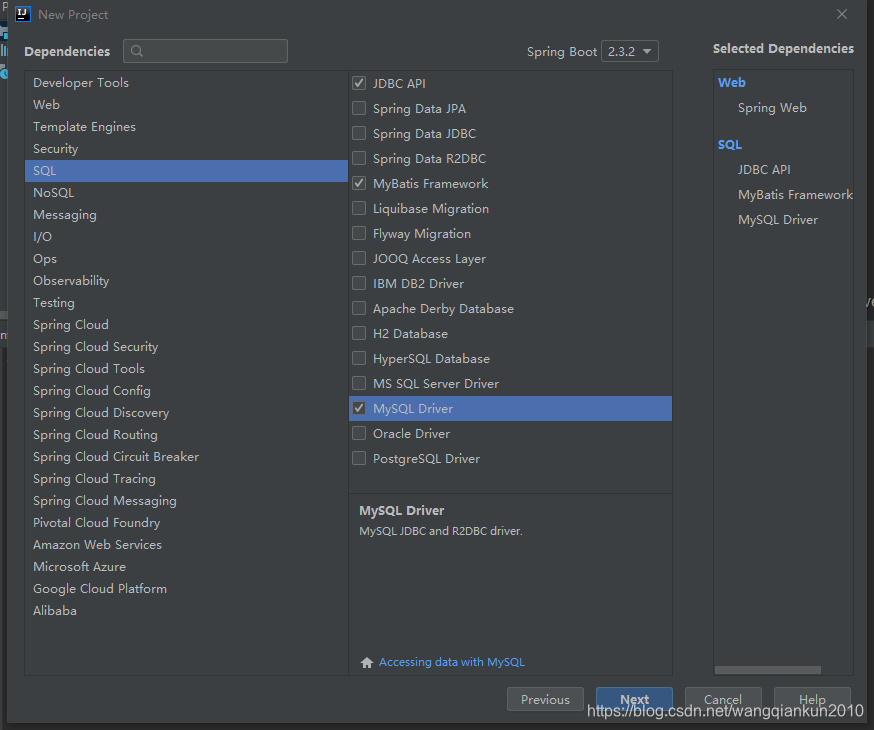The image size is (874, 730).
Task: Open the Amazon Web Services category
Action: pos(186,544)
